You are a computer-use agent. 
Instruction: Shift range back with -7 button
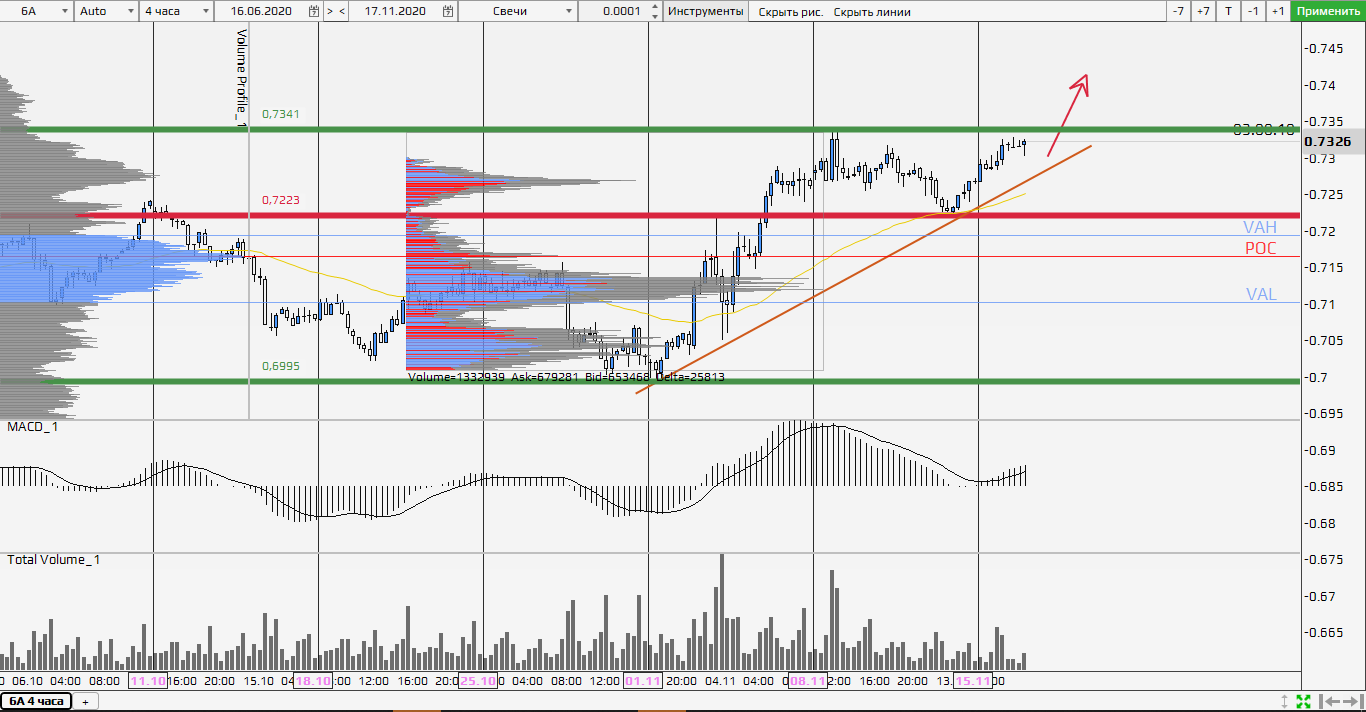[x=1179, y=11]
